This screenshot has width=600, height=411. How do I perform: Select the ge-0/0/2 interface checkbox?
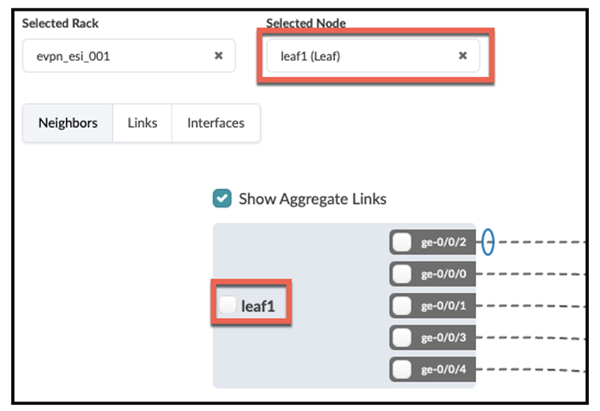point(402,242)
